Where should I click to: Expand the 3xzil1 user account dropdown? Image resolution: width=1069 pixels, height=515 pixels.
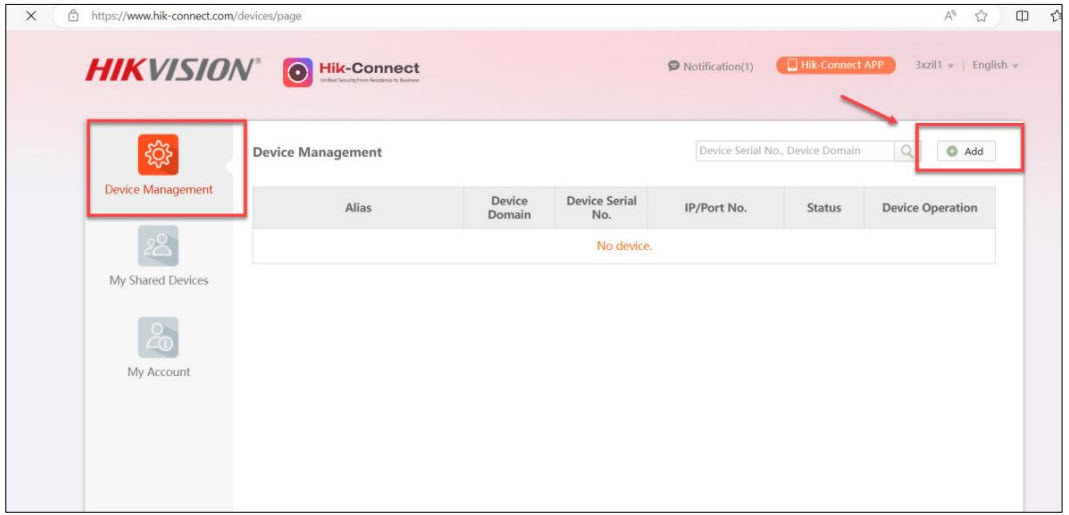[x=934, y=65]
